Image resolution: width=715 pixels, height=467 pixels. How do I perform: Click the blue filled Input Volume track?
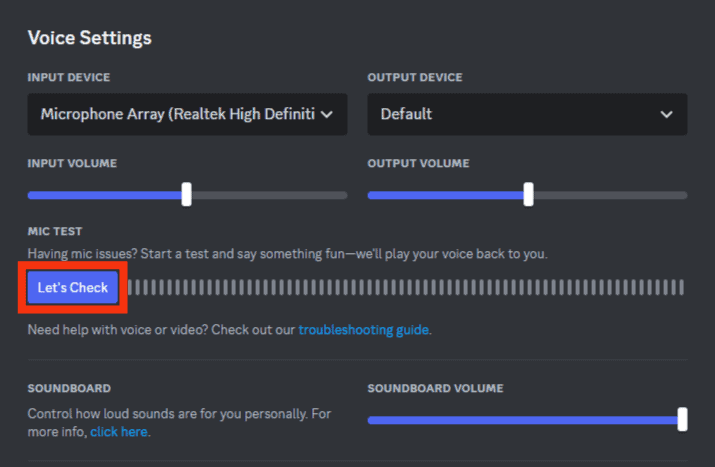coord(105,195)
